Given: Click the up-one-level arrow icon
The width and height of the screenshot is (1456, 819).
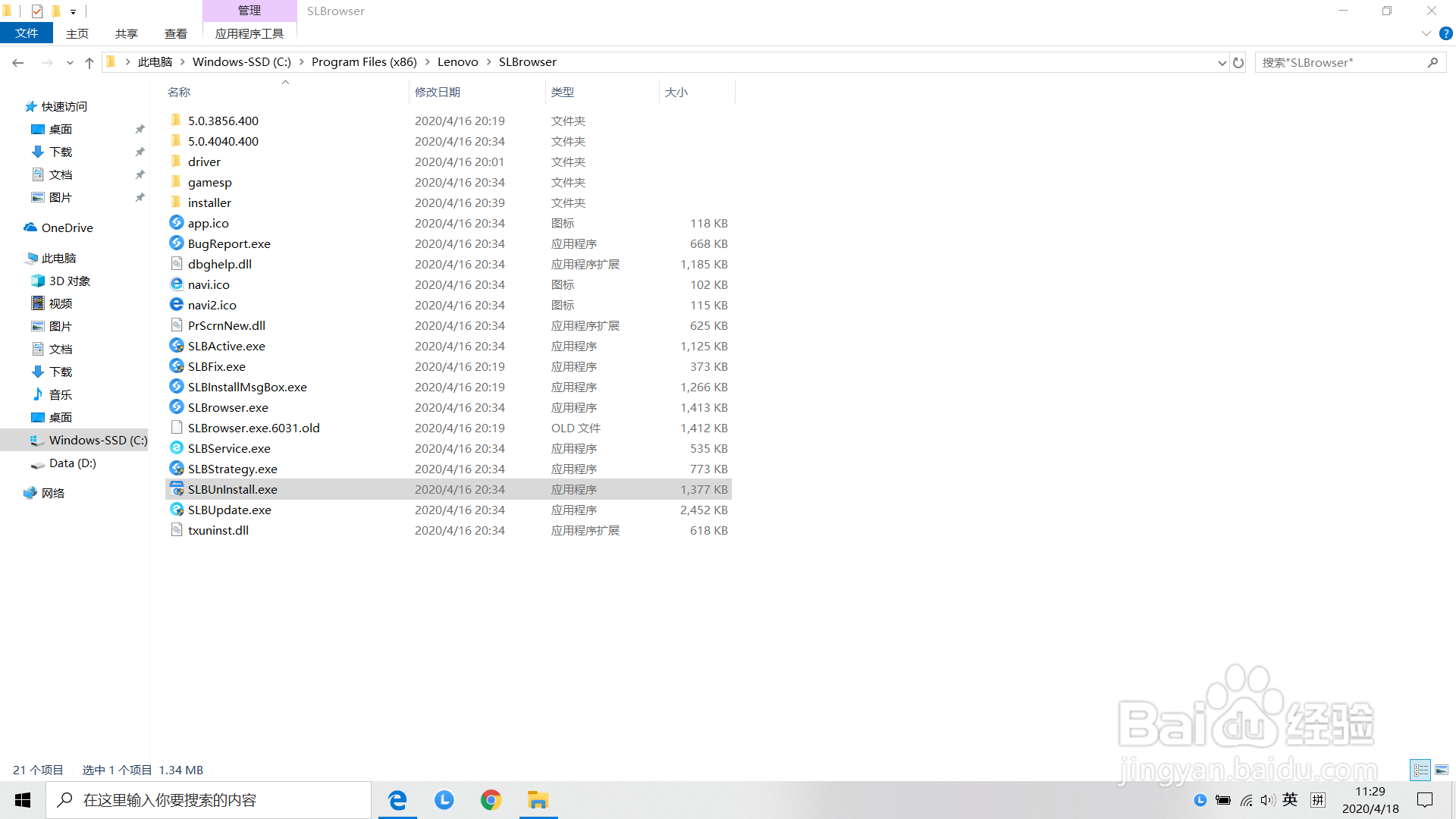Looking at the screenshot, I should (x=89, y=62).
